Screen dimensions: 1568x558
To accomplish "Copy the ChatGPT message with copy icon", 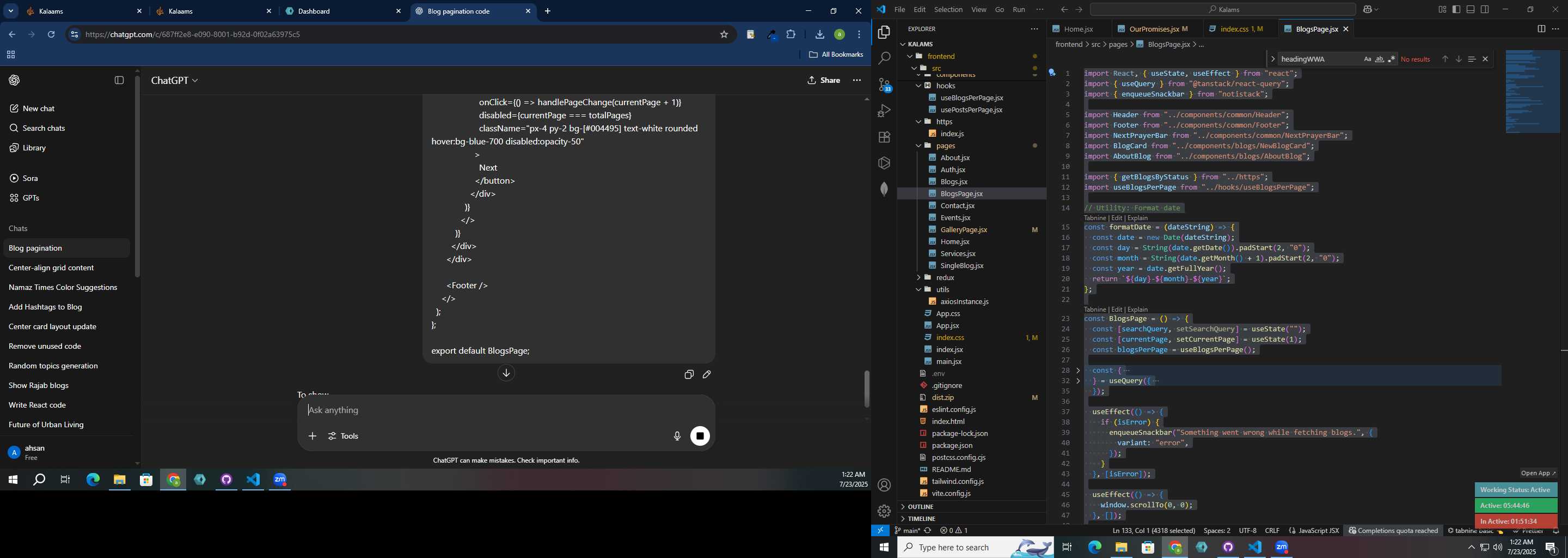I will tap(689, 375).
